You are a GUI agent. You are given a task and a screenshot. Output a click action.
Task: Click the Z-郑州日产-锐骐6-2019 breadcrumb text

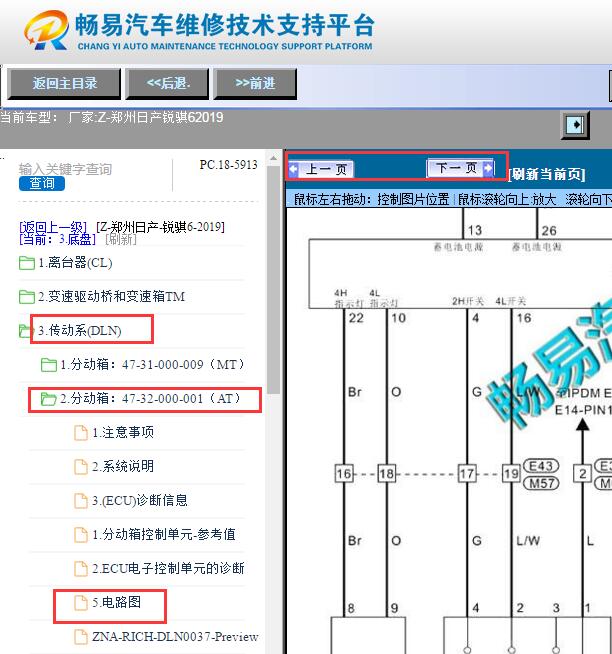[160, 227]
